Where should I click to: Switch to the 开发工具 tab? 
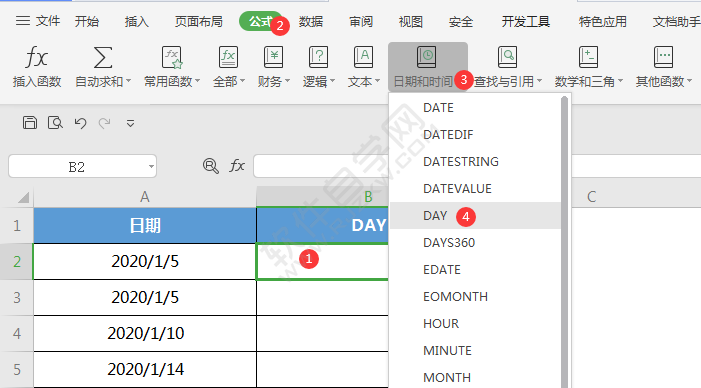[x=525, y=21]
